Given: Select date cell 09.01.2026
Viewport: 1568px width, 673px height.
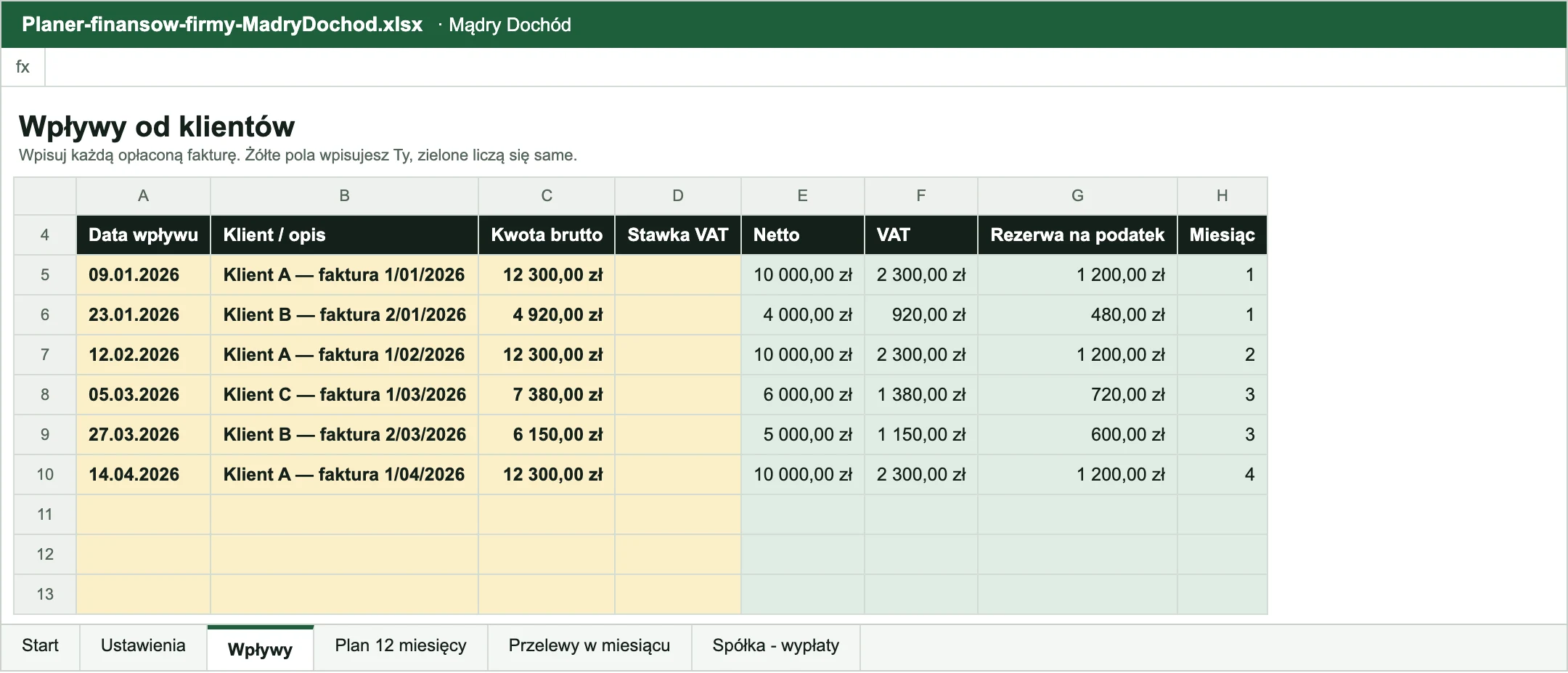Looking at the screenshot, I should point(143,274).
